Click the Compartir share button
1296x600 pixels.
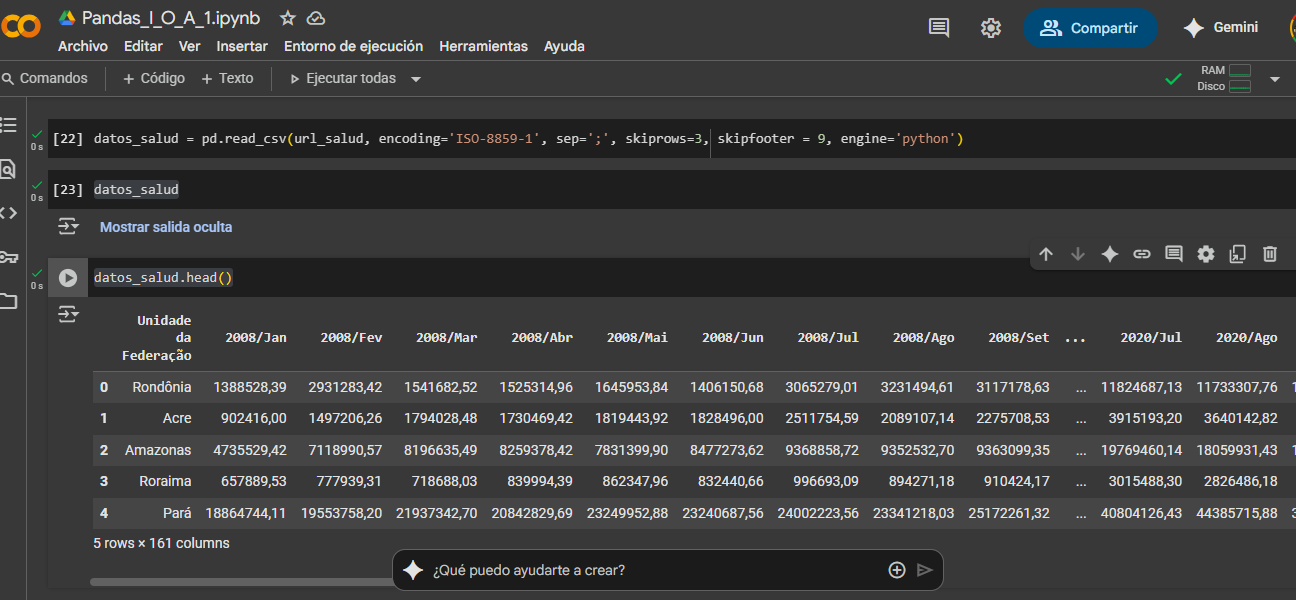point(1090,28)
